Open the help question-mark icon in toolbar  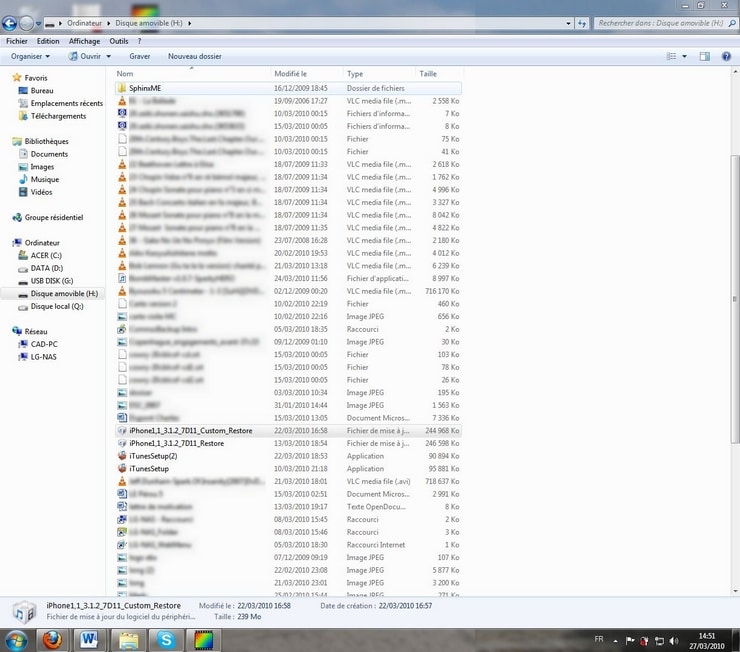point(726,57)
